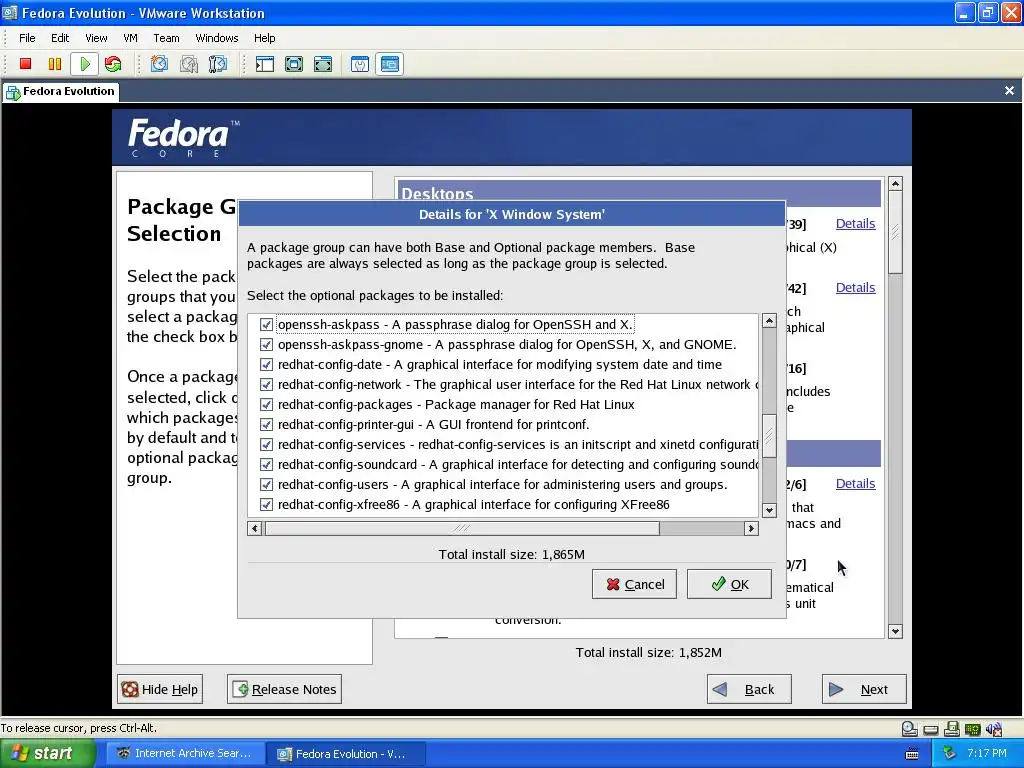
Task: Open the Edit menu
Action: pyautogui.click(x=60, y=38)
